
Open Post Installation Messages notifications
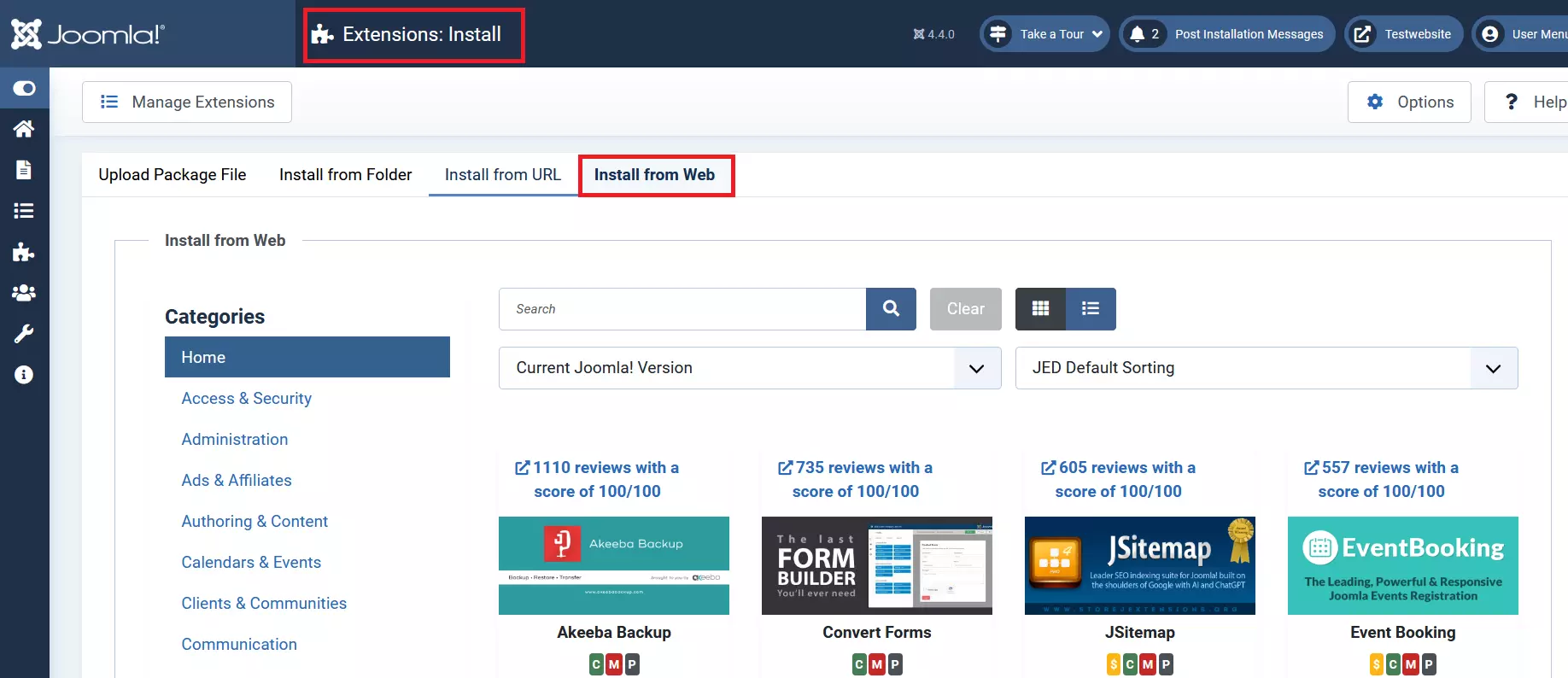click(x=1227, y=34)
